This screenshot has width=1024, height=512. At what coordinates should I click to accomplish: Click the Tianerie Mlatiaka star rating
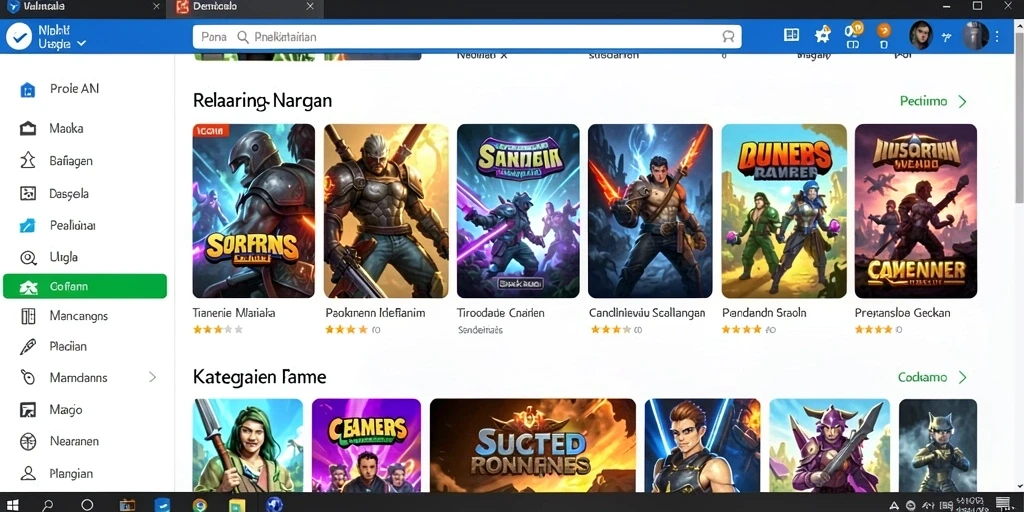click(218, 330)
